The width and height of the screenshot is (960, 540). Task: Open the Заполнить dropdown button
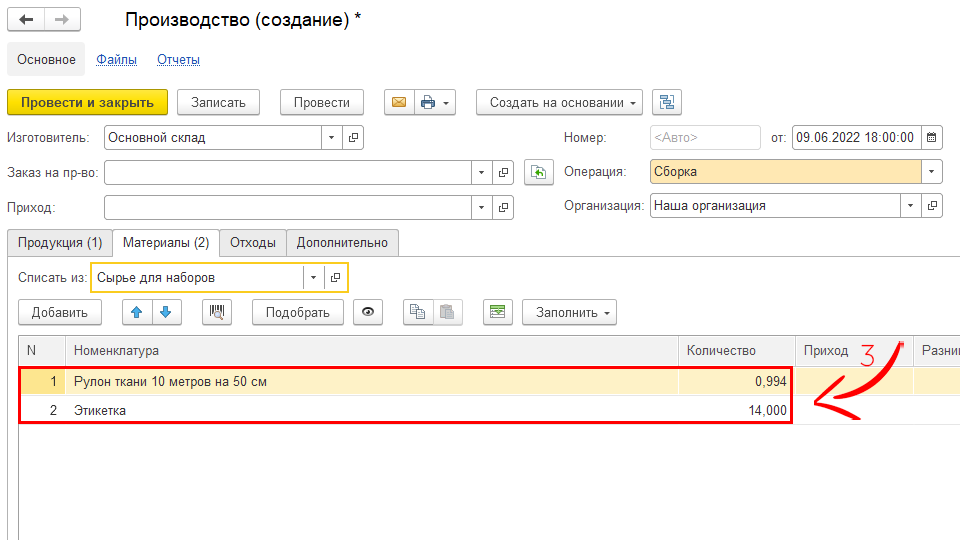(569, 312)
